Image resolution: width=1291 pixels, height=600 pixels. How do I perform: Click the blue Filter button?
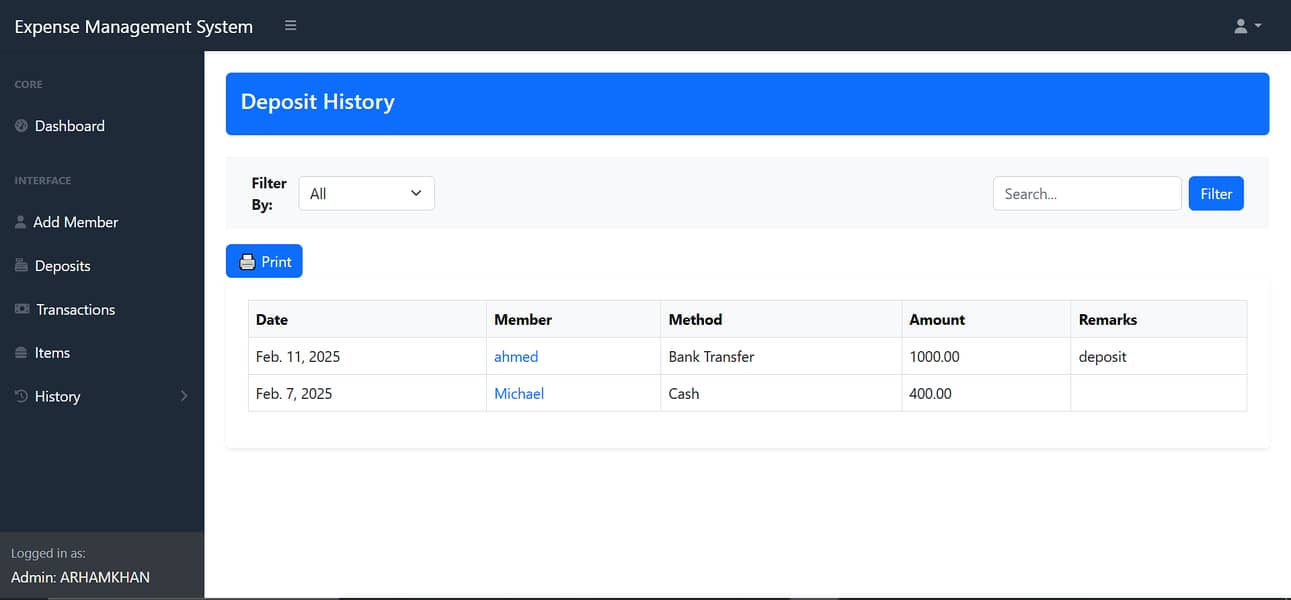tap(1216, 194)
